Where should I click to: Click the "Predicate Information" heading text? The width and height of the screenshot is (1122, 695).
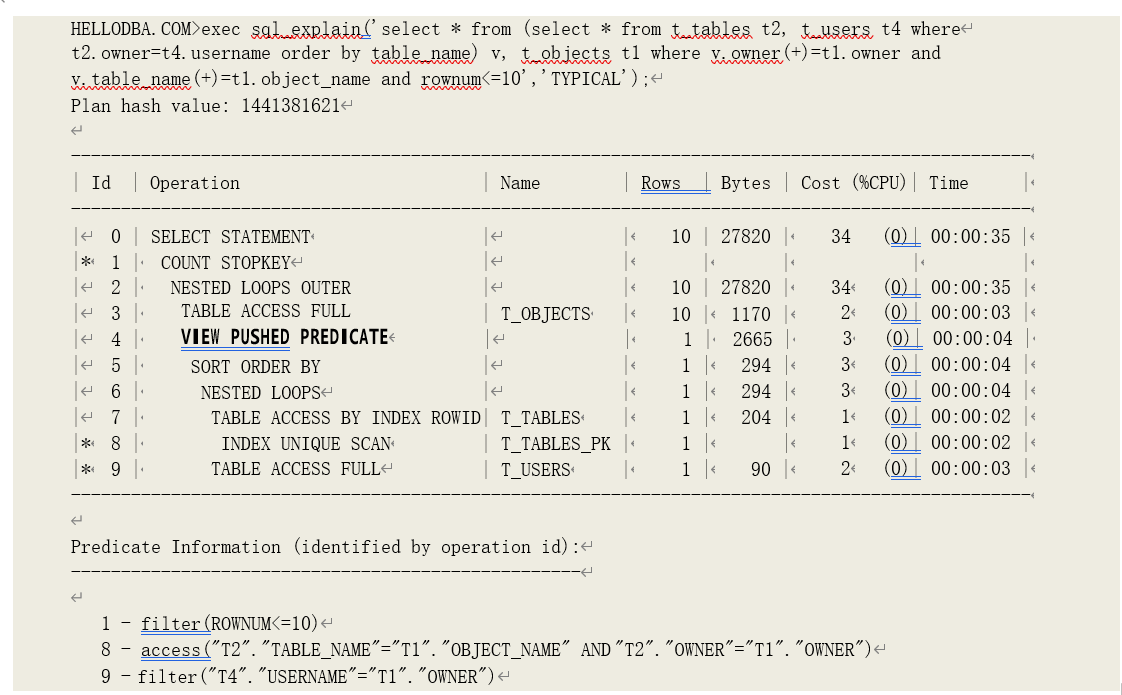tap(176, 547)
